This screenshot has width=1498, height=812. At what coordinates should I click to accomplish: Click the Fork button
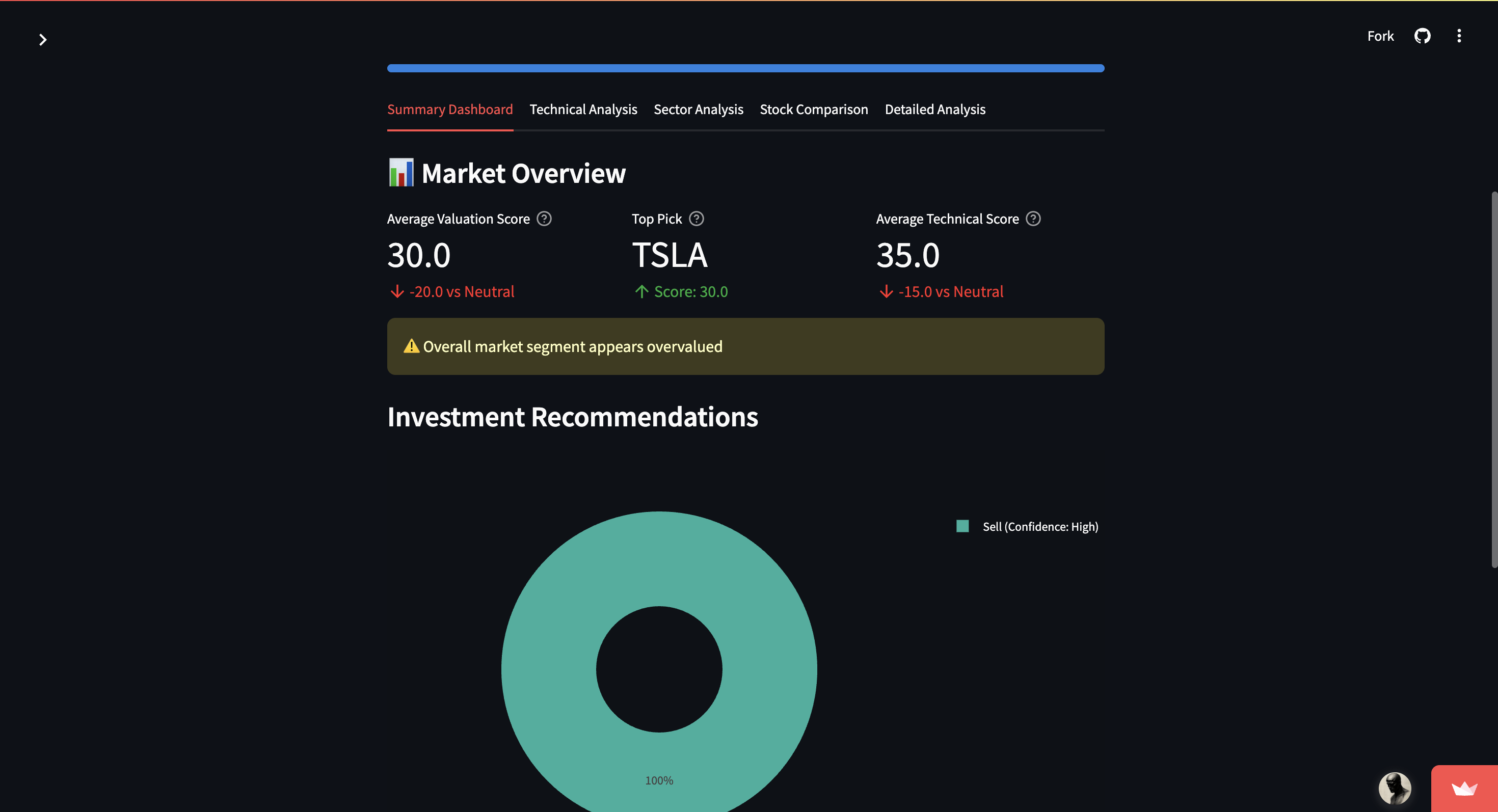click(x=1380, y=36)
